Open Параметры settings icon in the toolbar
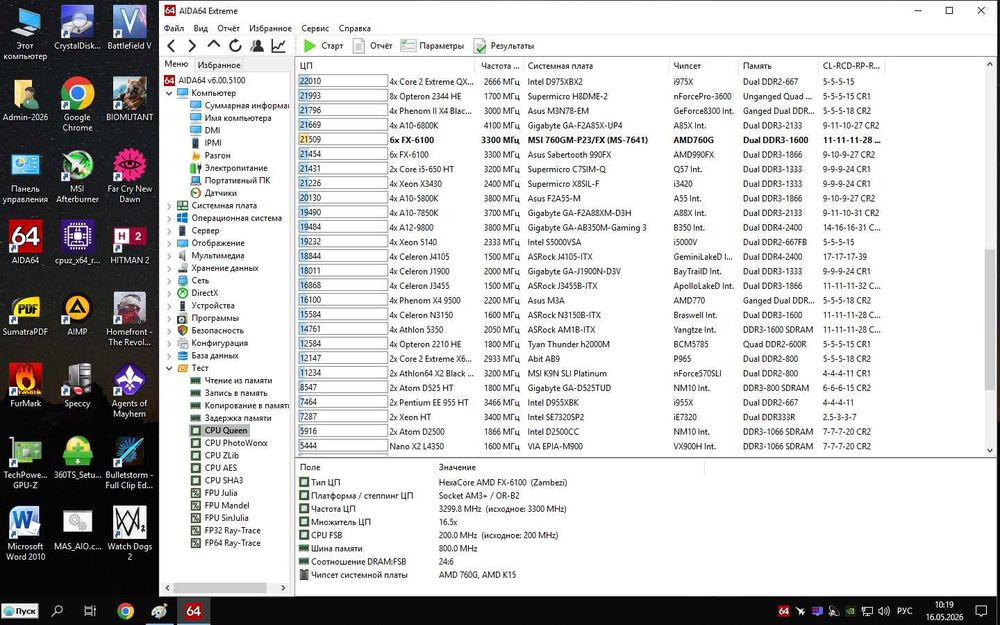Screen dimensions: 1000x625 (408, 45)
